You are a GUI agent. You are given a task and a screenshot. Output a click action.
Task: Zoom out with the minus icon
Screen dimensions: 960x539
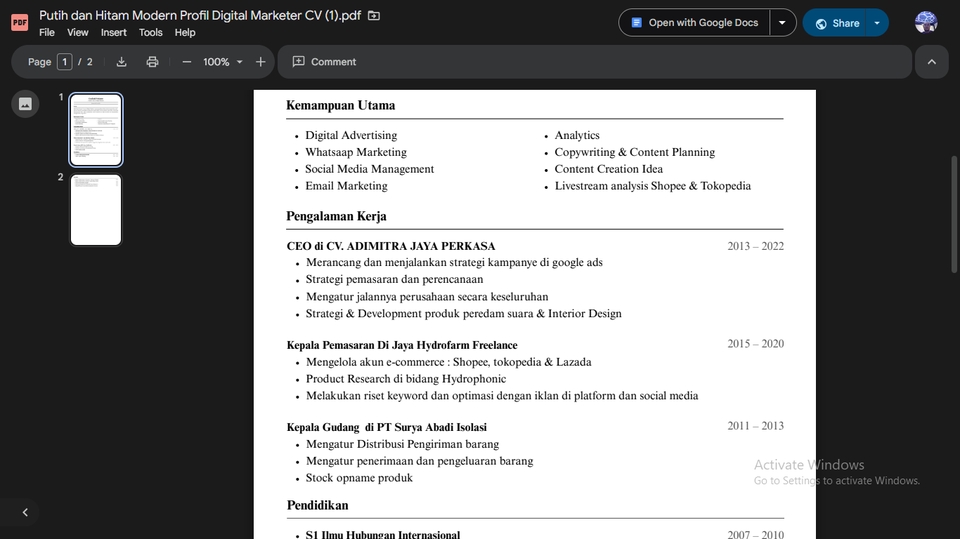coord(186,62)
